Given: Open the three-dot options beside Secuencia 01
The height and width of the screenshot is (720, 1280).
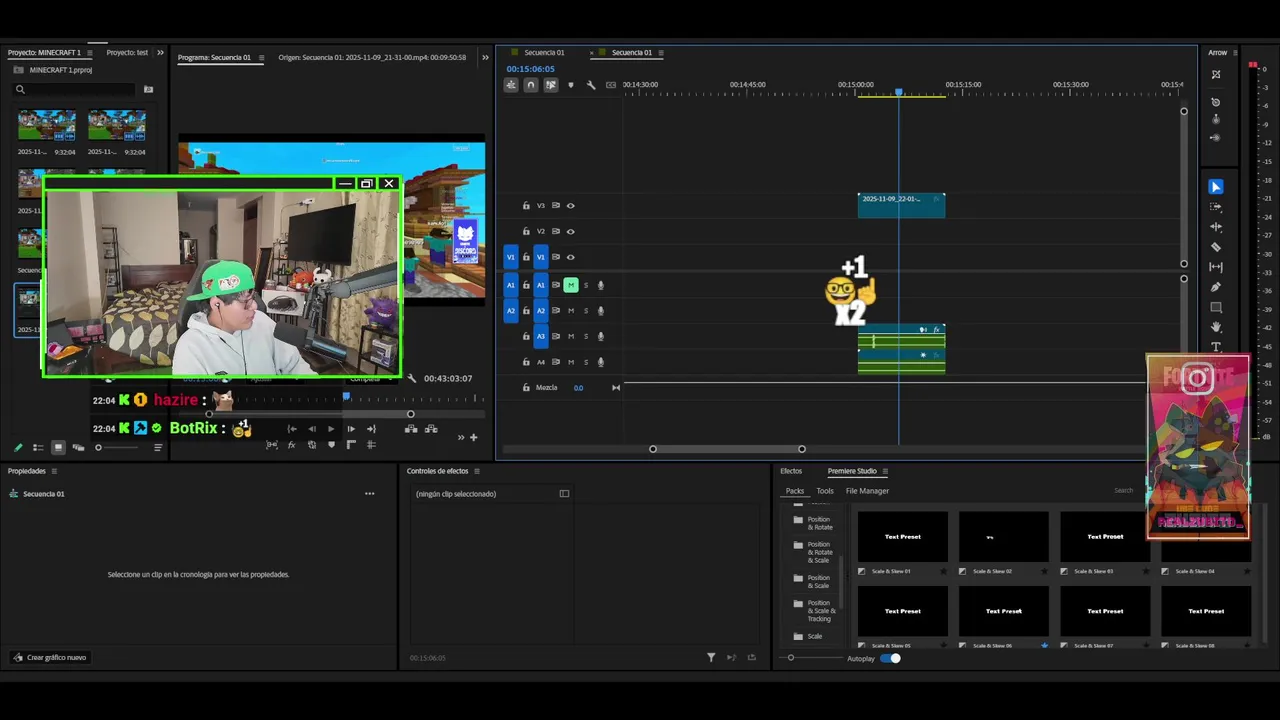Looking at the screenshot, I should pos(369,493).
